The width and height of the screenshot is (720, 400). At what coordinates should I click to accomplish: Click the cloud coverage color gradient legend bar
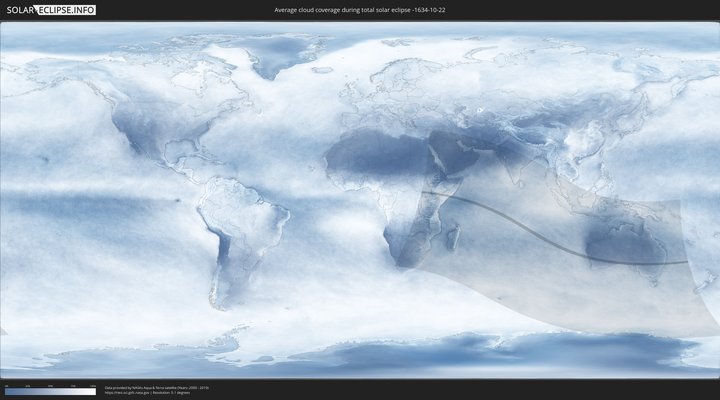[x=50, y=392]
